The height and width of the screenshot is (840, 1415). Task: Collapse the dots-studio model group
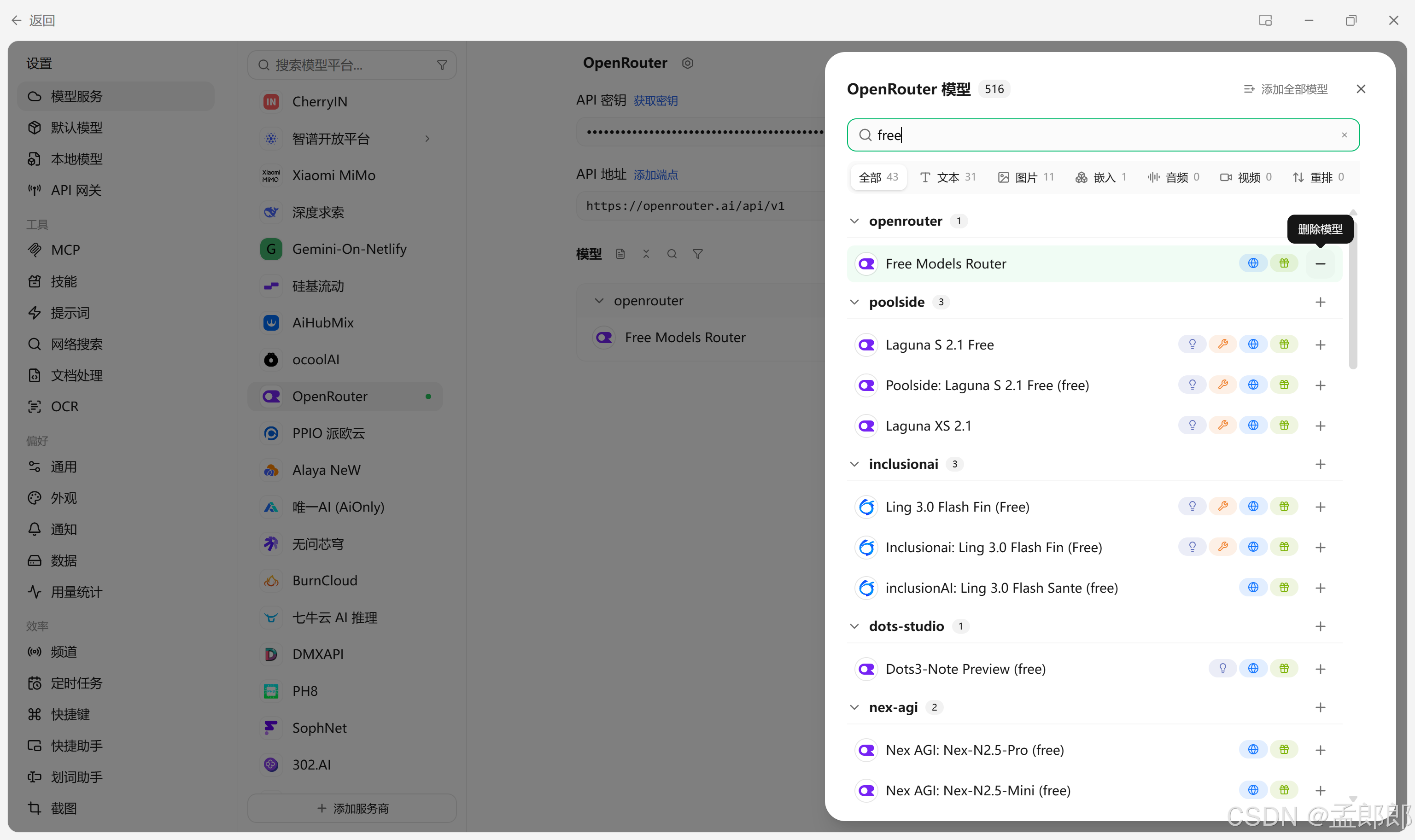pyautogui.click(x=854, y=626)
